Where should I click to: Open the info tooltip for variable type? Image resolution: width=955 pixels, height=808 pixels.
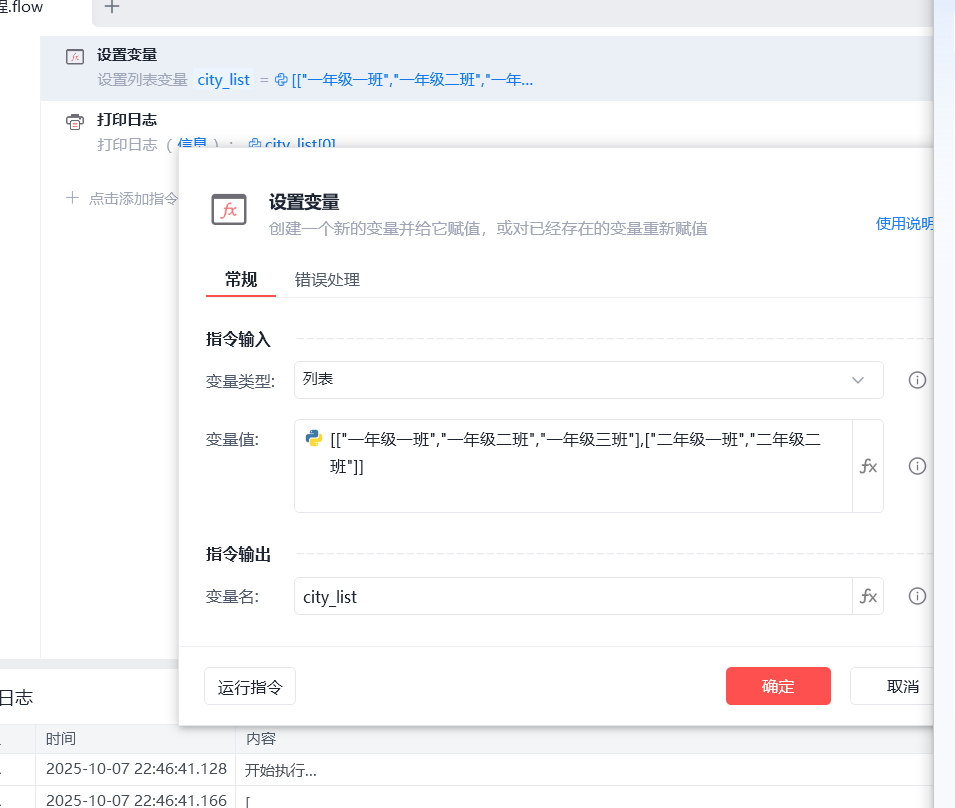point(917,380)
